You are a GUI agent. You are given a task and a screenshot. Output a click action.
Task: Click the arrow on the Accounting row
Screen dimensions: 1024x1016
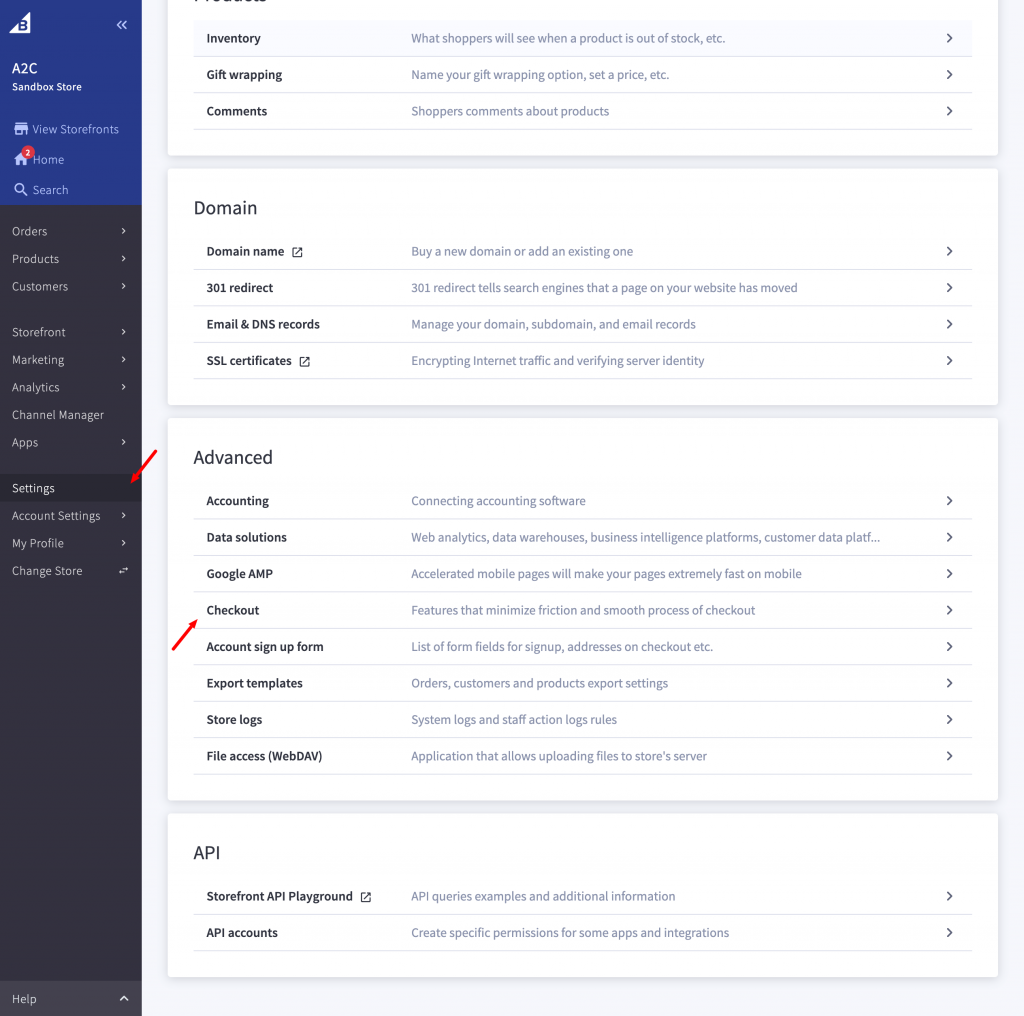[x=949, y=501]
